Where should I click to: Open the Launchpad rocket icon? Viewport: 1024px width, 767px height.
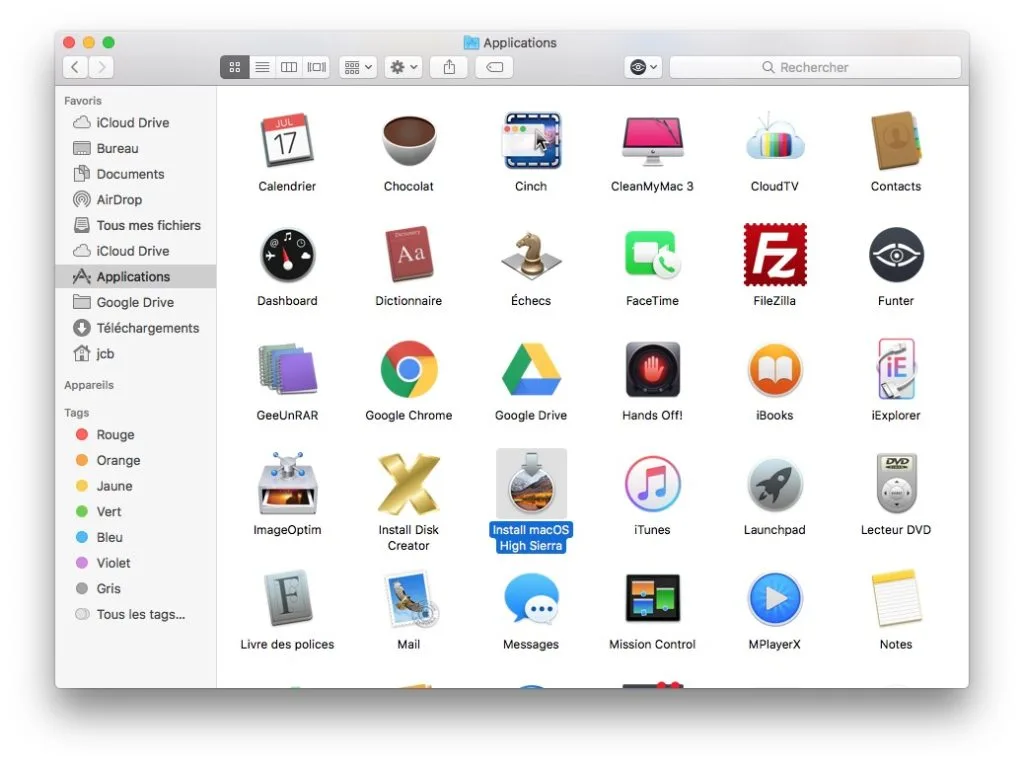click(x=775, y=484)
